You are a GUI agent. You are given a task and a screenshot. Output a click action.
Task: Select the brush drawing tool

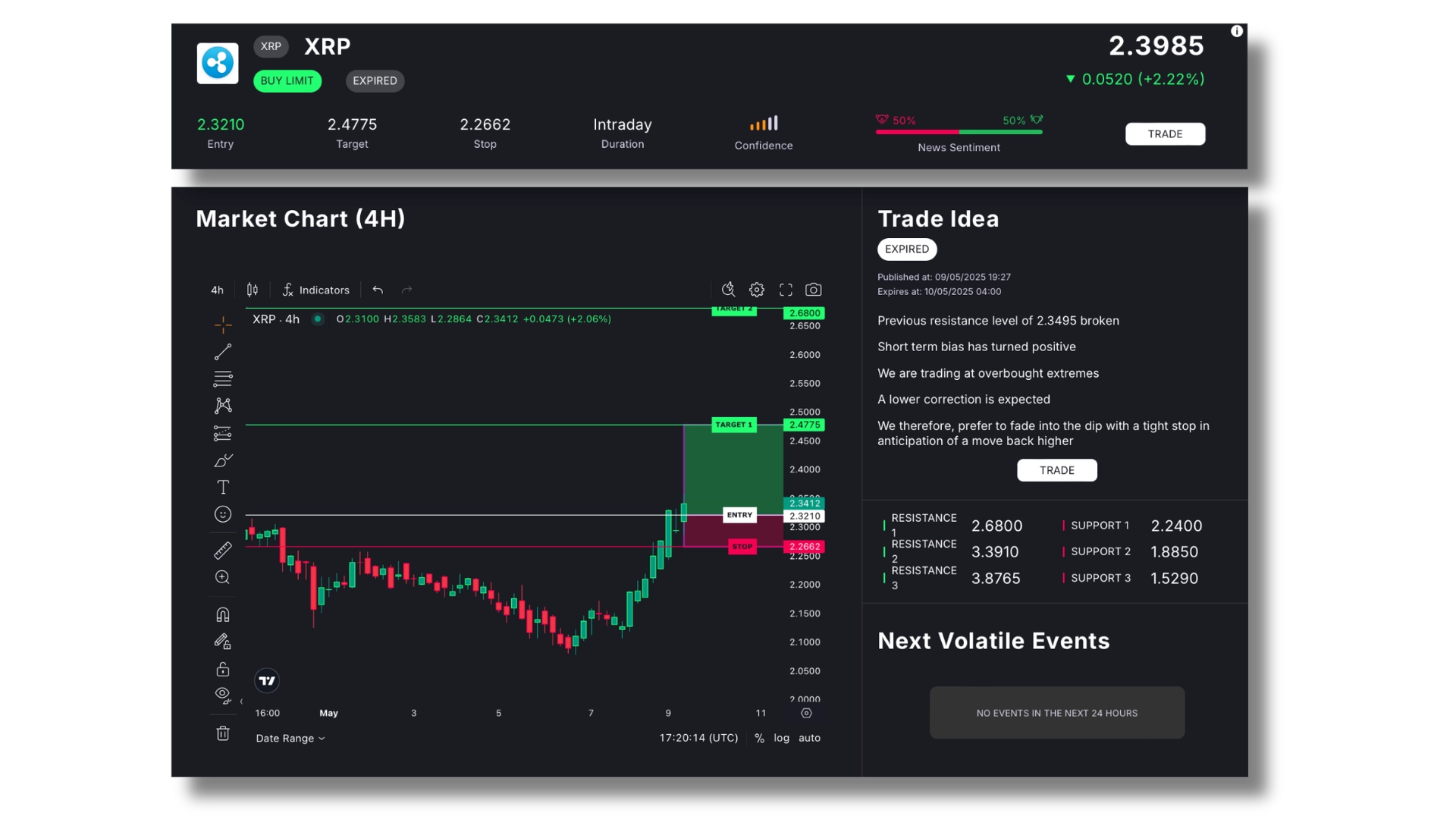223,460
